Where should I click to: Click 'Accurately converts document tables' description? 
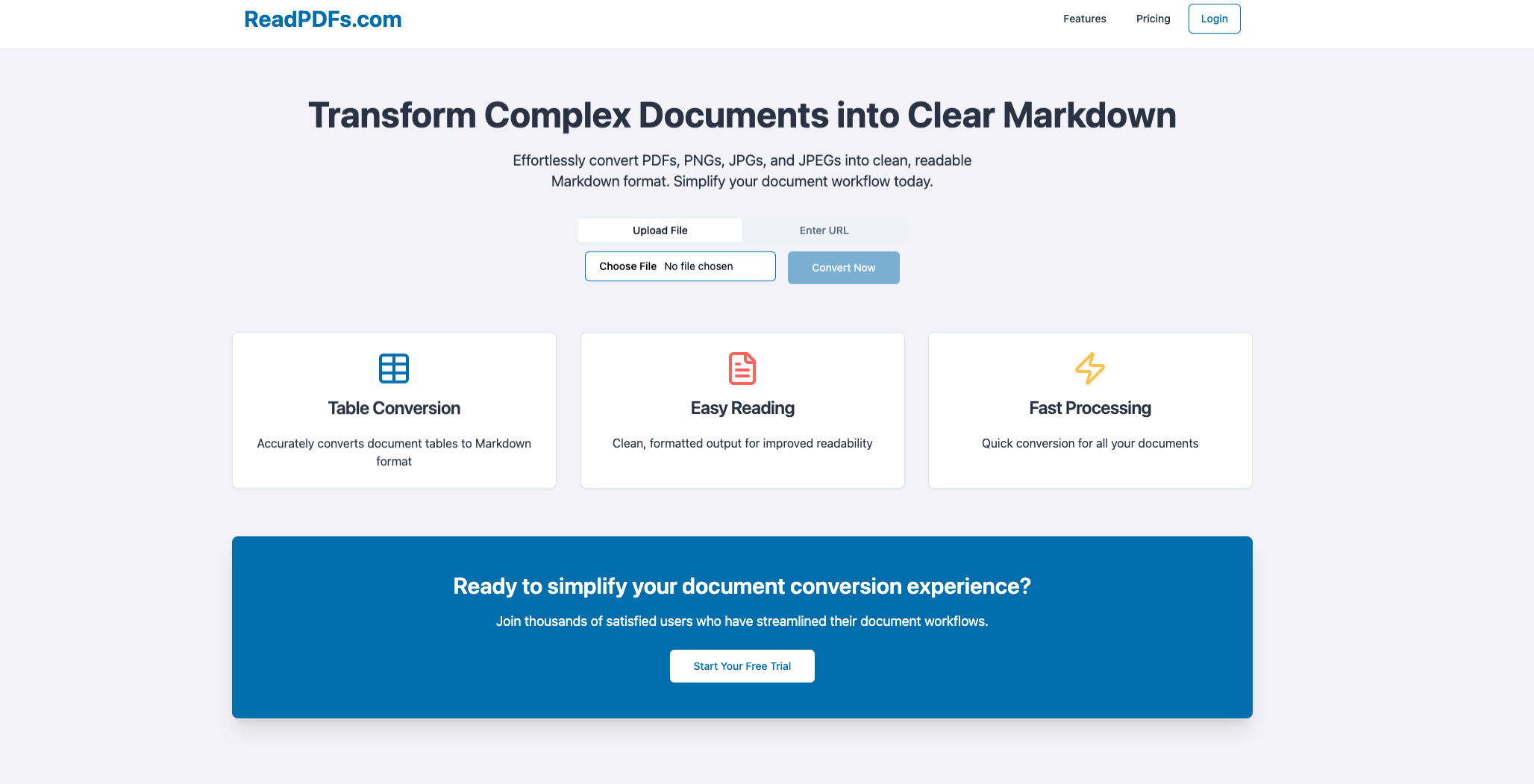click(394, 452)
